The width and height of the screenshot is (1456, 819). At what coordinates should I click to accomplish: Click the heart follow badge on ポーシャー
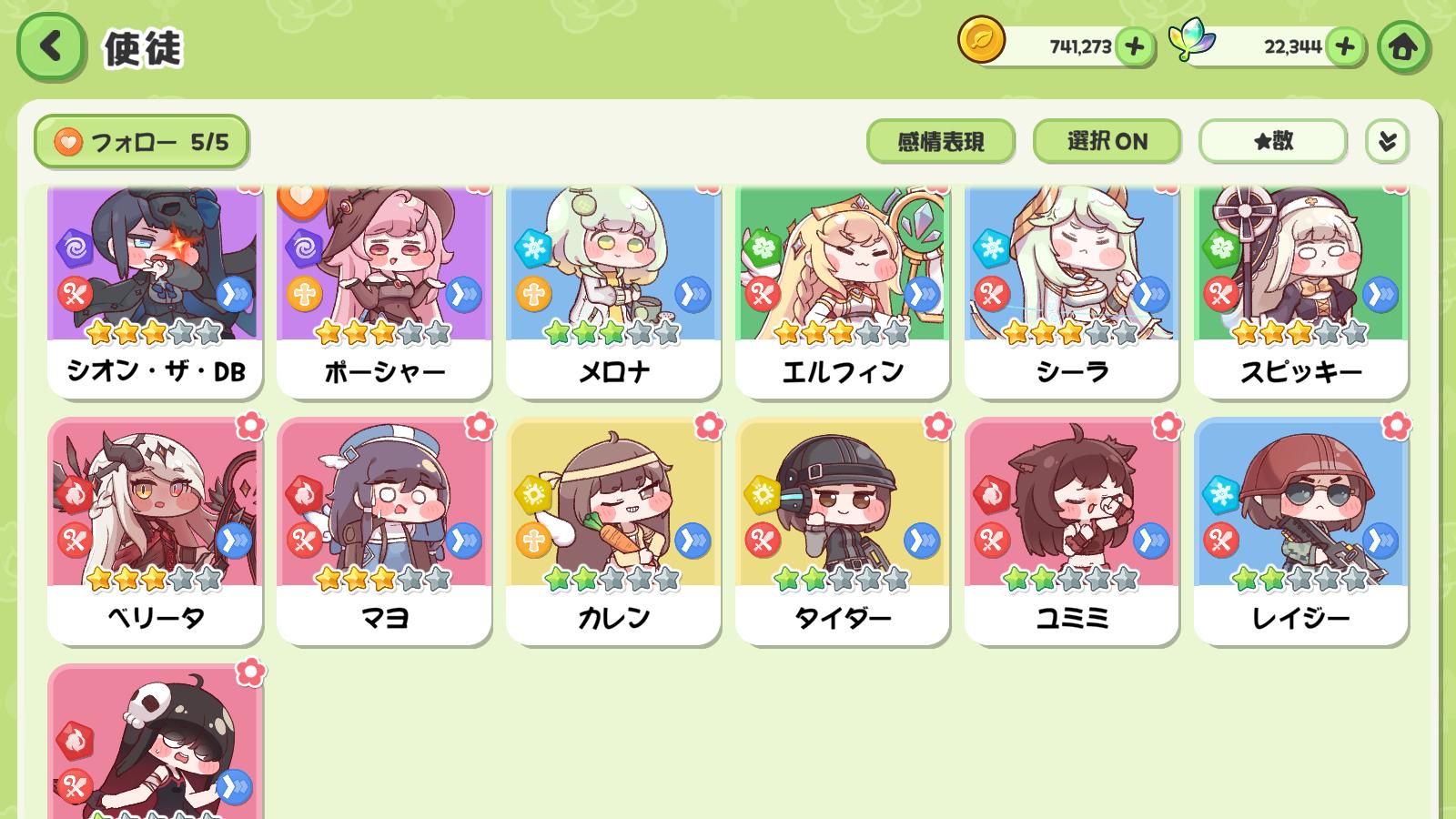tap(302, 198)
